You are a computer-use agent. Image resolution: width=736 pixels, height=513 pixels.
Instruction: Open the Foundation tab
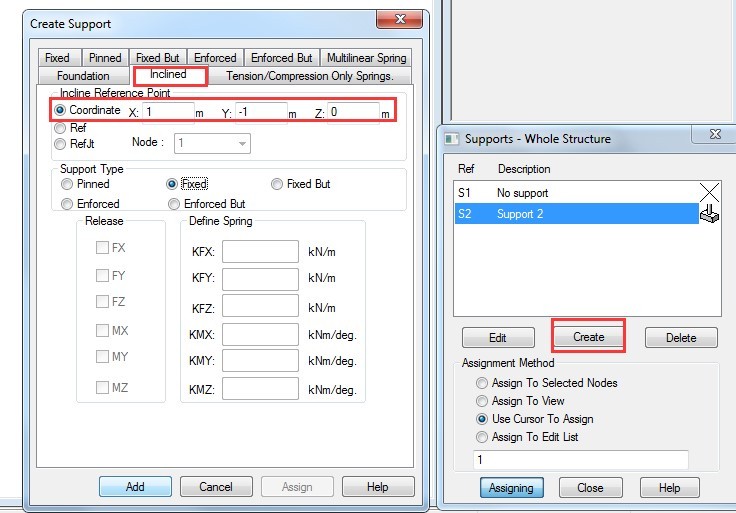(84, 76)
